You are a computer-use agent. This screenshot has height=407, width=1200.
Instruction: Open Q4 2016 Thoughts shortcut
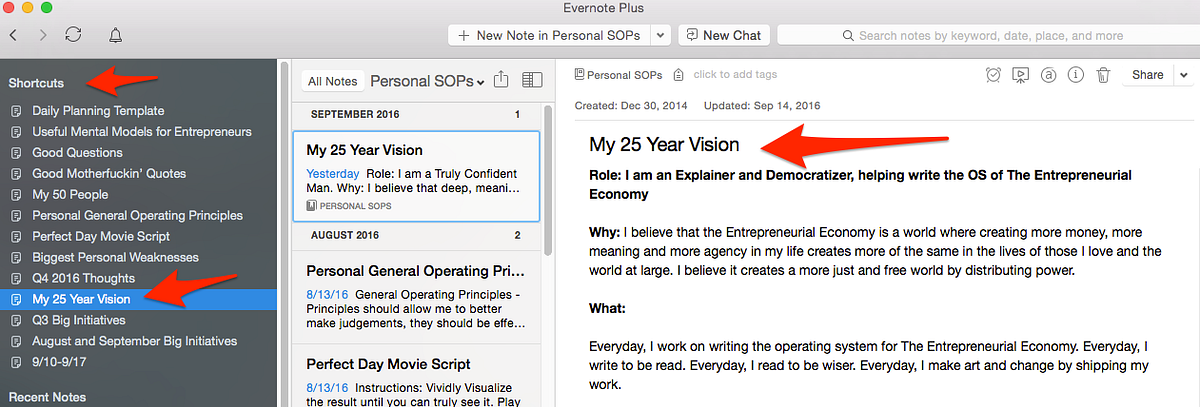click(x=83, y=278)
